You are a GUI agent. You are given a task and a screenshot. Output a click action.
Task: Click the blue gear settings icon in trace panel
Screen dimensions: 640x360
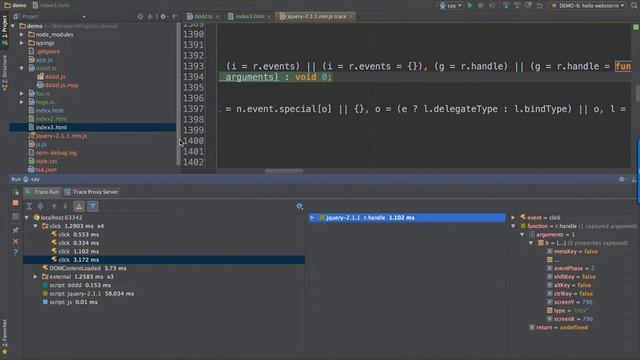click(300, 207)
